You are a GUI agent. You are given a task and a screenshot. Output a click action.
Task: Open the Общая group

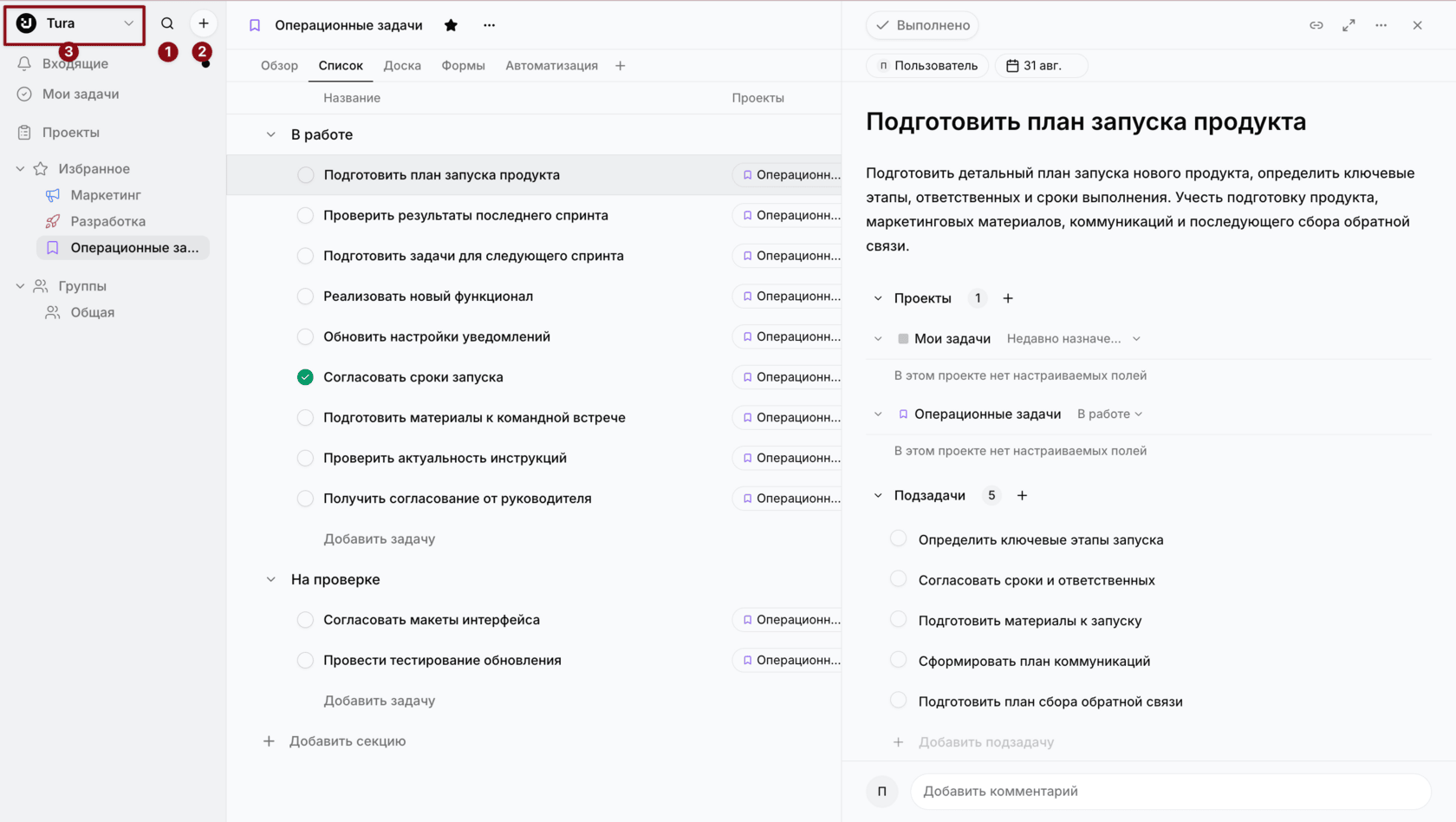(93, 312)
